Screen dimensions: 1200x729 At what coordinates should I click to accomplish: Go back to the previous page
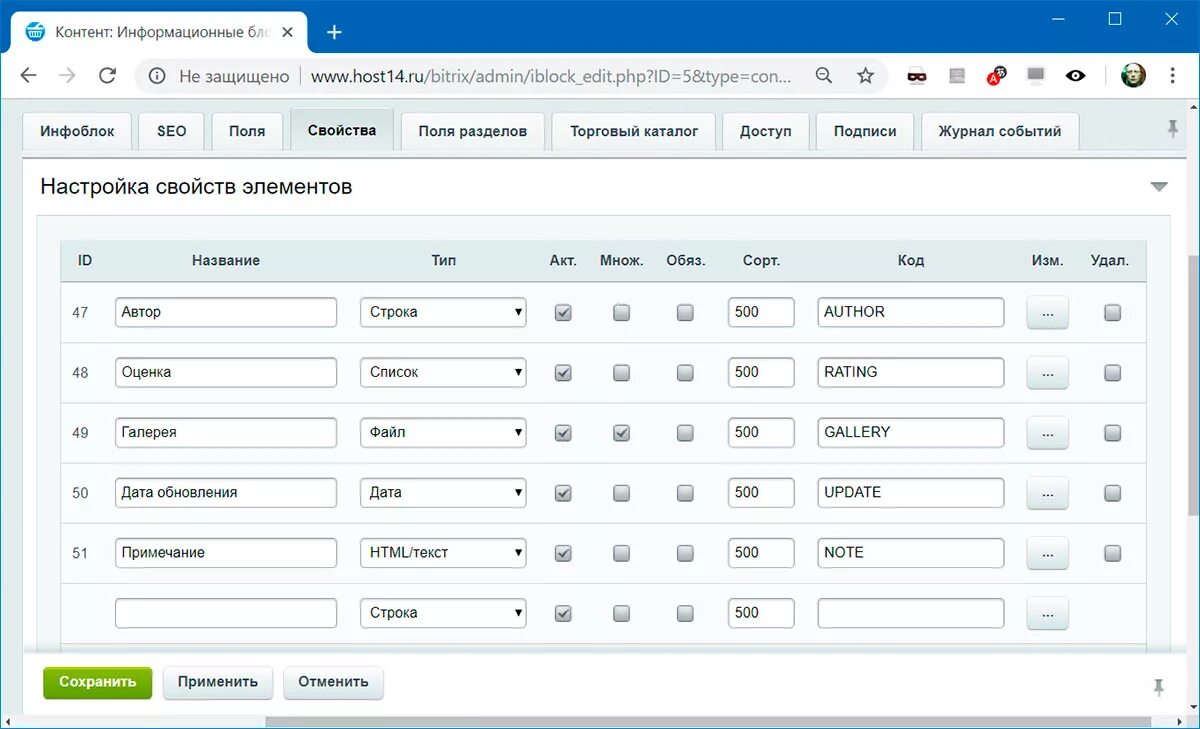pyautogui.click(x=28, y=76)
